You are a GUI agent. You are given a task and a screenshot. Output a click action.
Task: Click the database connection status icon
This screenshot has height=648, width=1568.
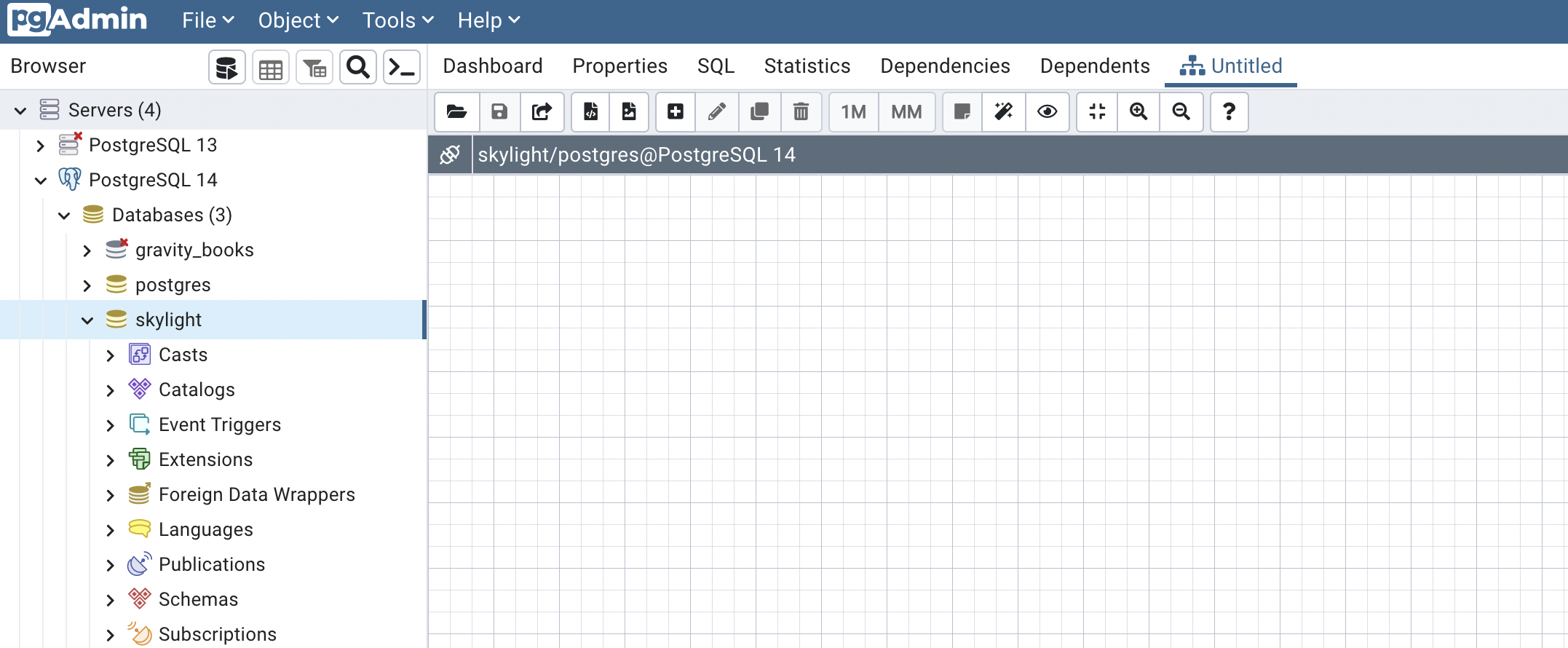click(450, 154)
